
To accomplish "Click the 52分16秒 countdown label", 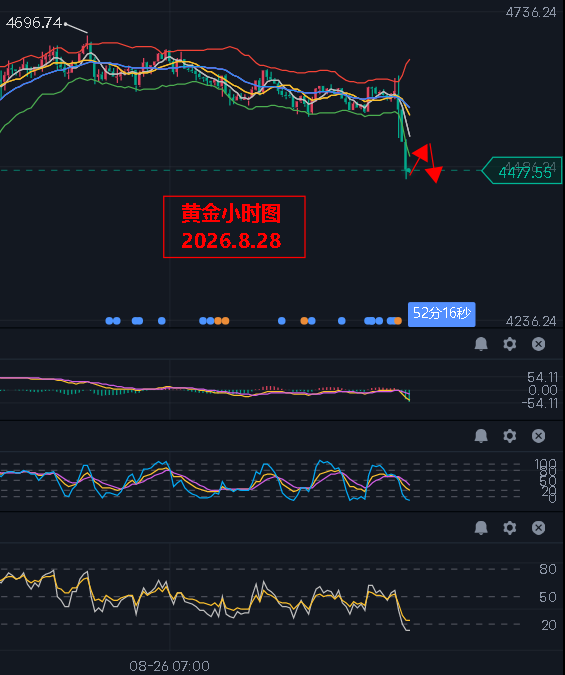I will [441, 314].
